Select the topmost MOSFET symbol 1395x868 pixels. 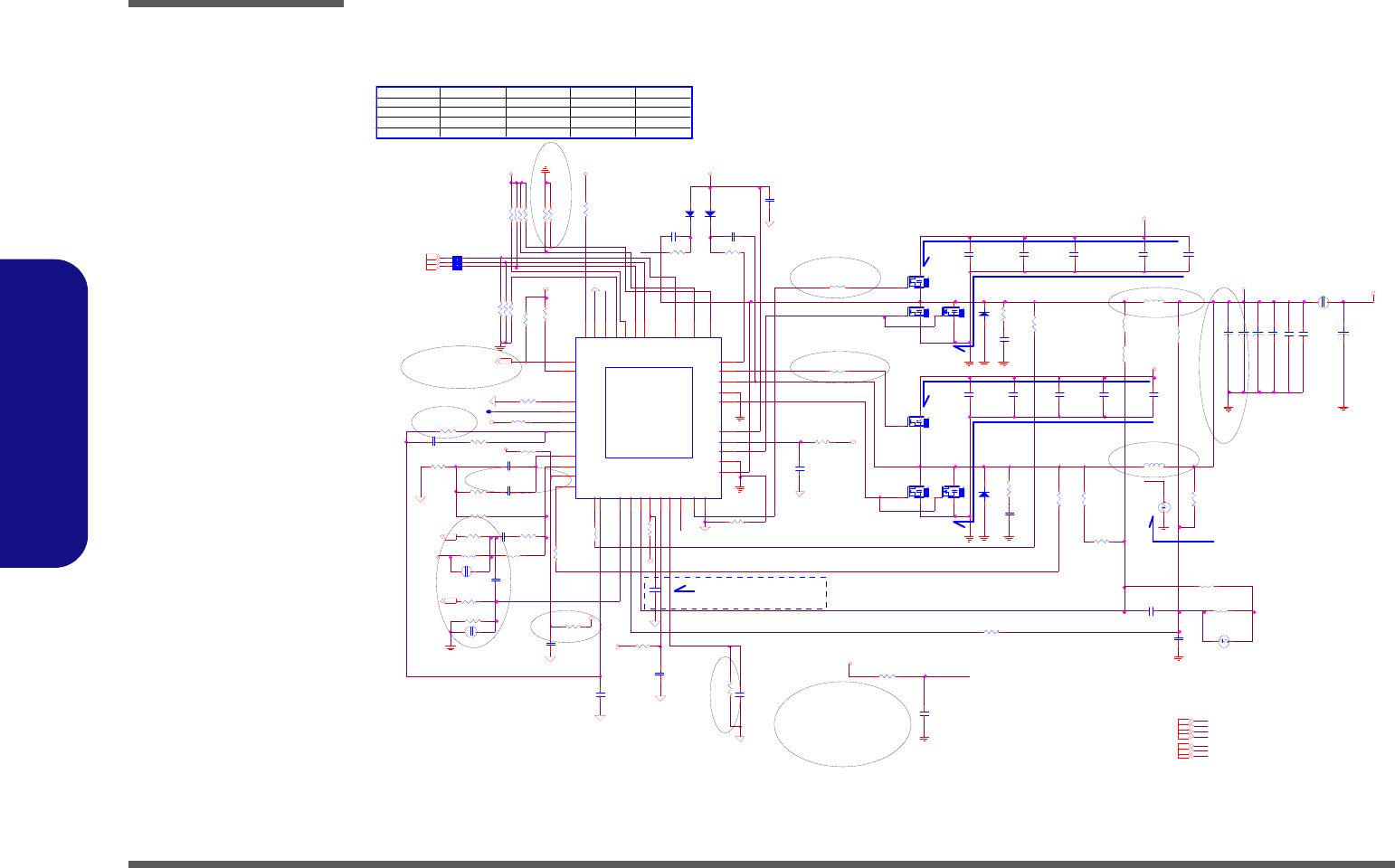pos(917,282)
